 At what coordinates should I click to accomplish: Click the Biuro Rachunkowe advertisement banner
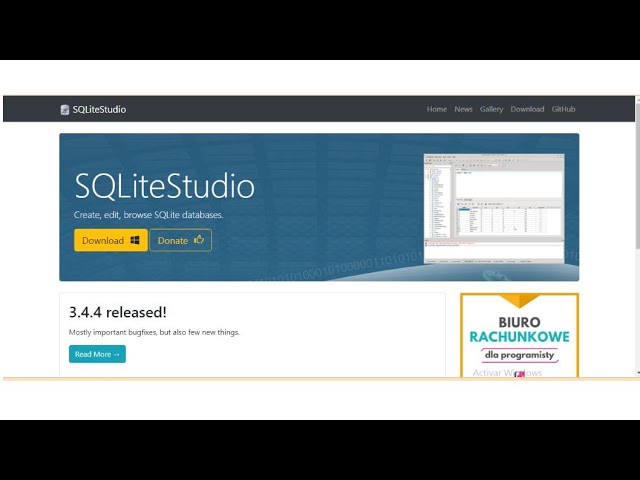519,335
